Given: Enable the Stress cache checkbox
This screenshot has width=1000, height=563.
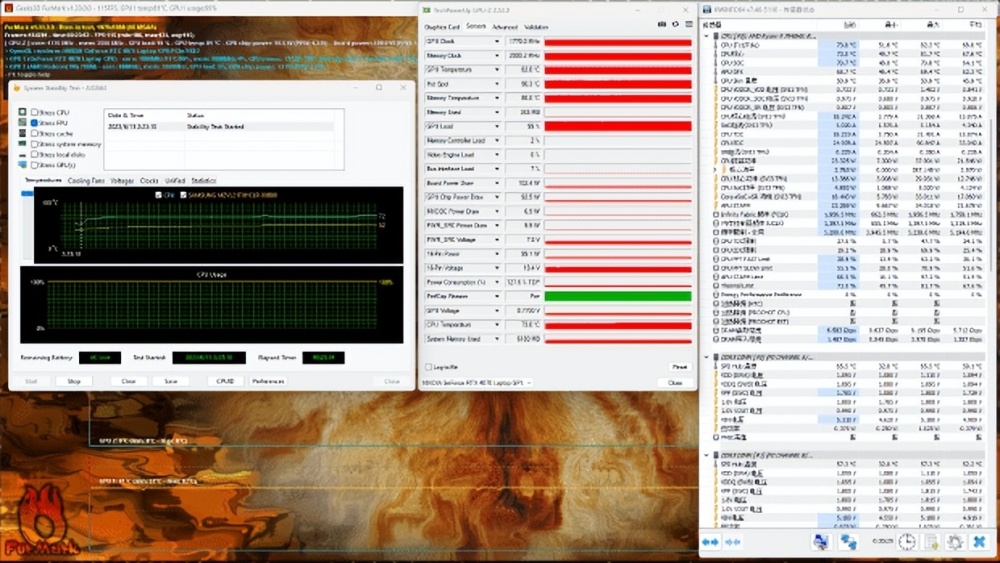Looking at the screenshot, I should click(34, 133).
